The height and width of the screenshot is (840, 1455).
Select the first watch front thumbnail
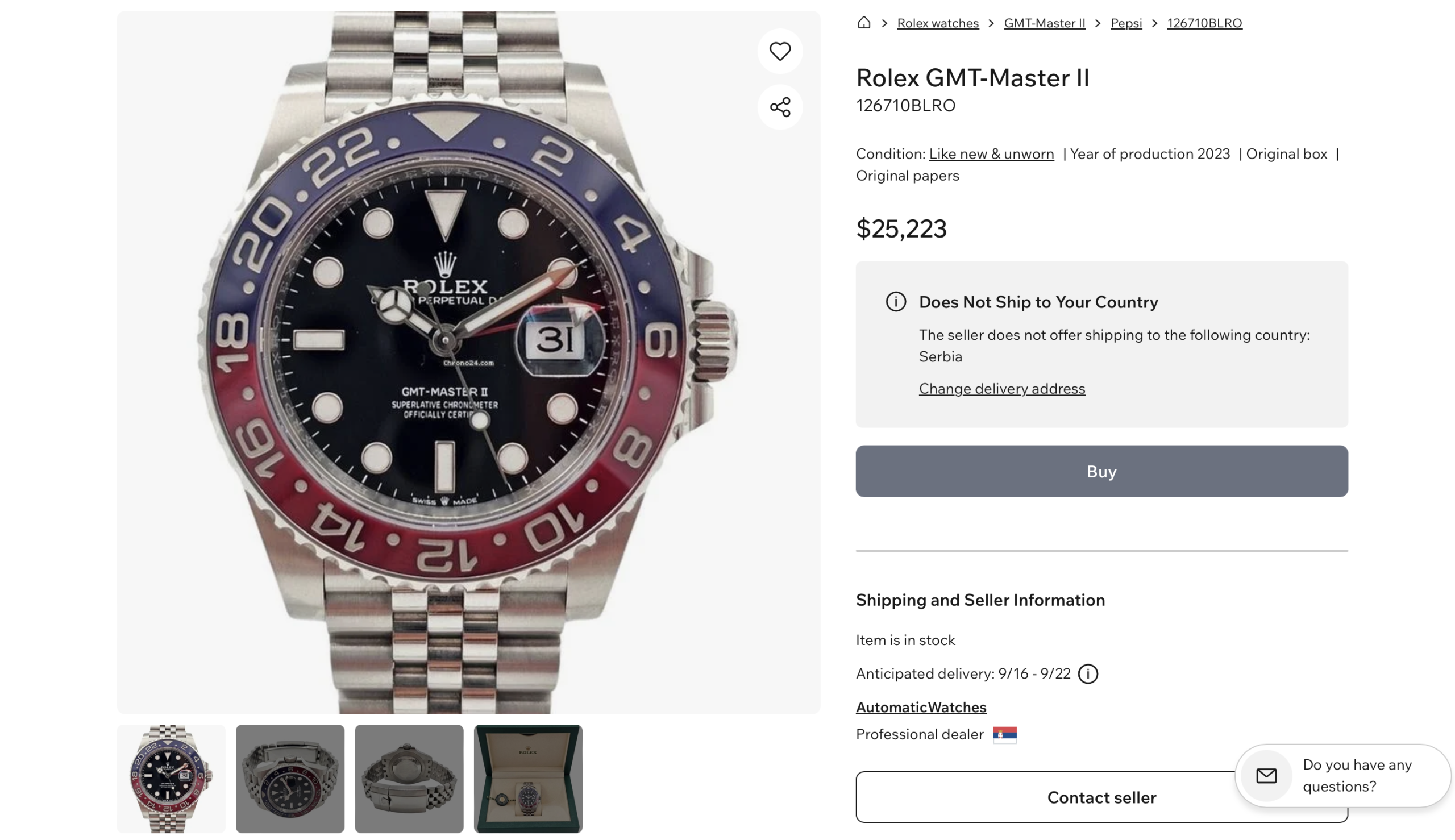coord(171,778)
